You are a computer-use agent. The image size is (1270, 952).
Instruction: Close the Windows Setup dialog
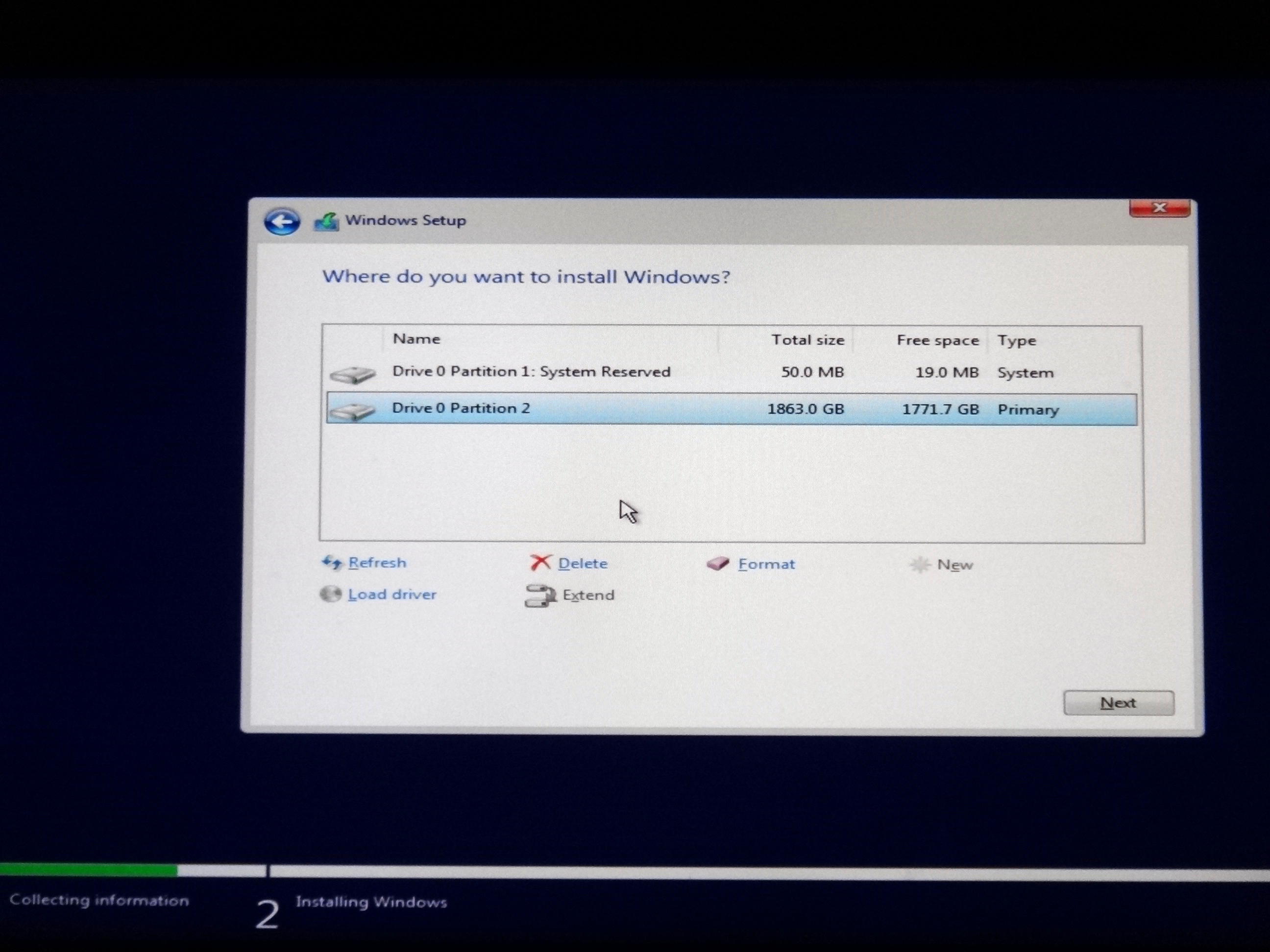1159,208
